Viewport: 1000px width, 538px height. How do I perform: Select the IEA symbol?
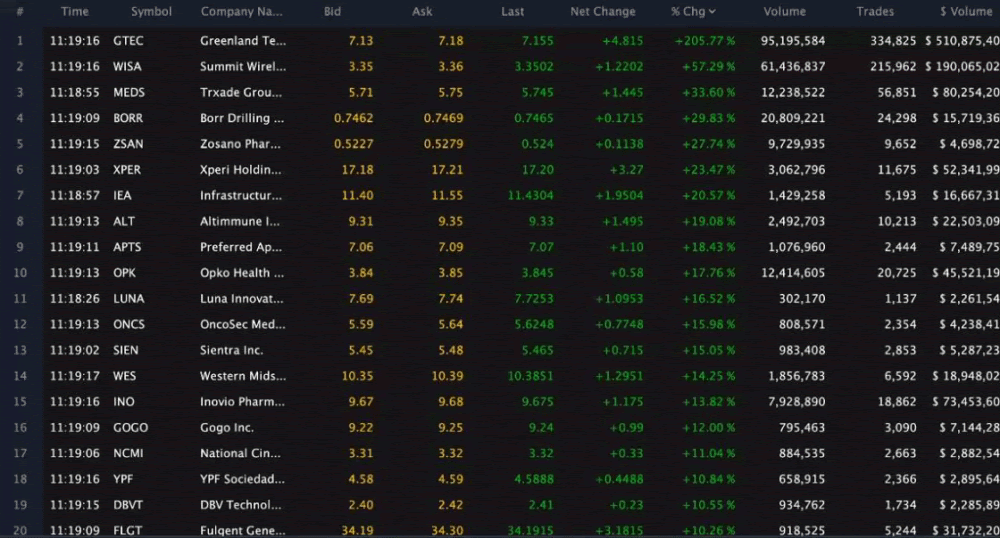coord(122,196)
